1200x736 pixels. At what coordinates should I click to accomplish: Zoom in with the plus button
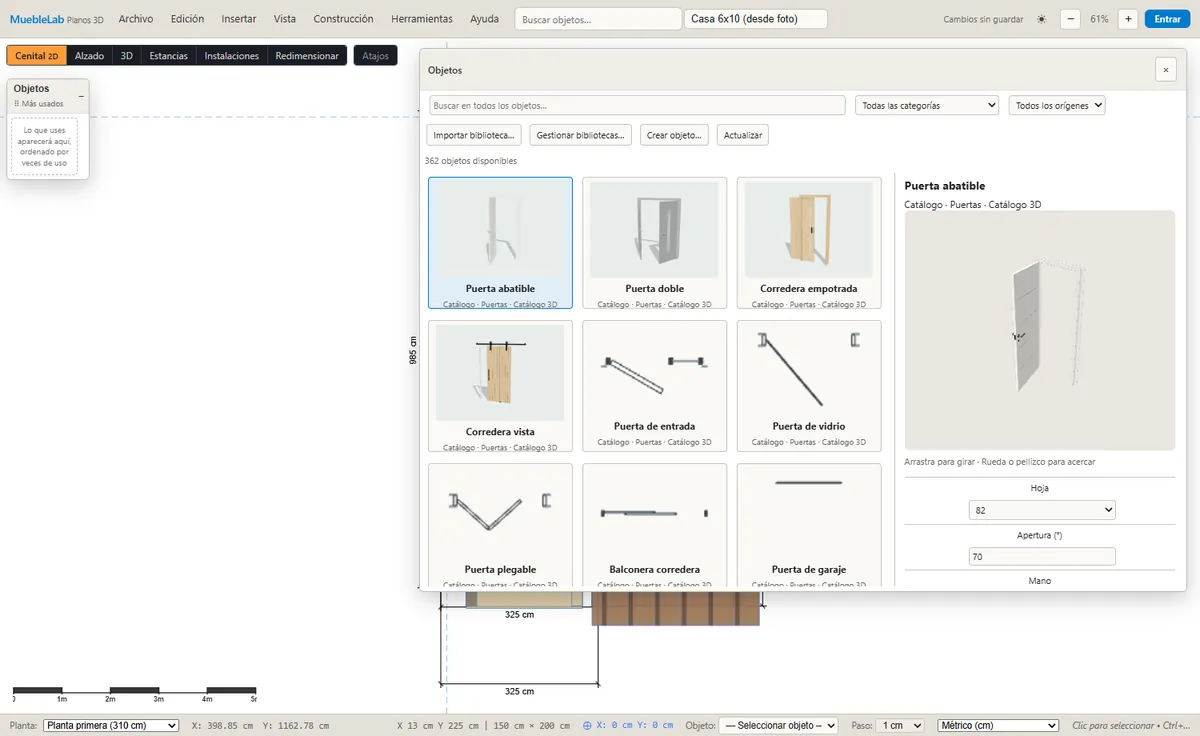tap(1128, 19)
